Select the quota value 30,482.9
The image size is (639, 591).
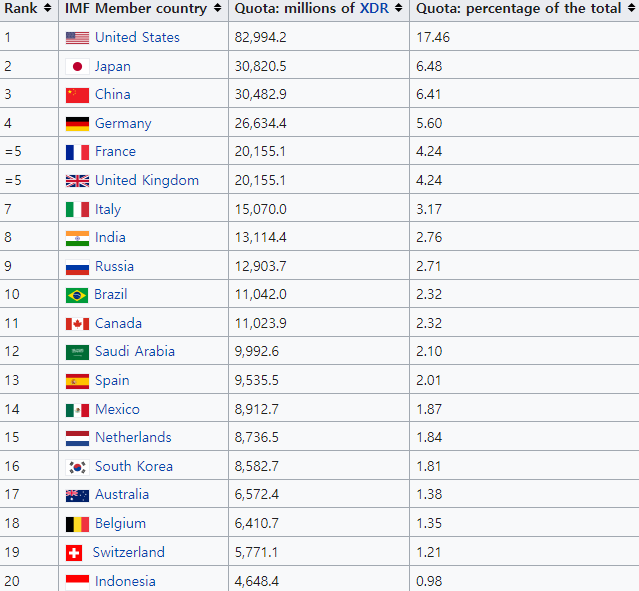coord(260,95)
